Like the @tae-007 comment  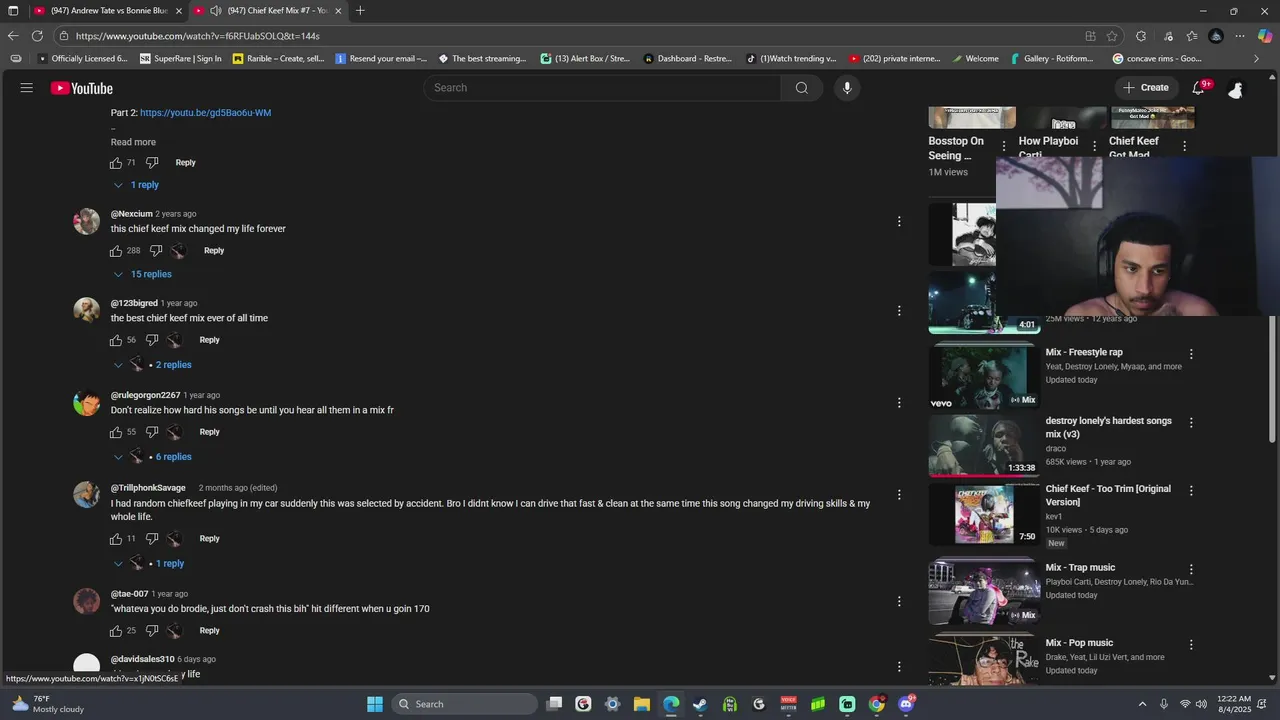116,631
